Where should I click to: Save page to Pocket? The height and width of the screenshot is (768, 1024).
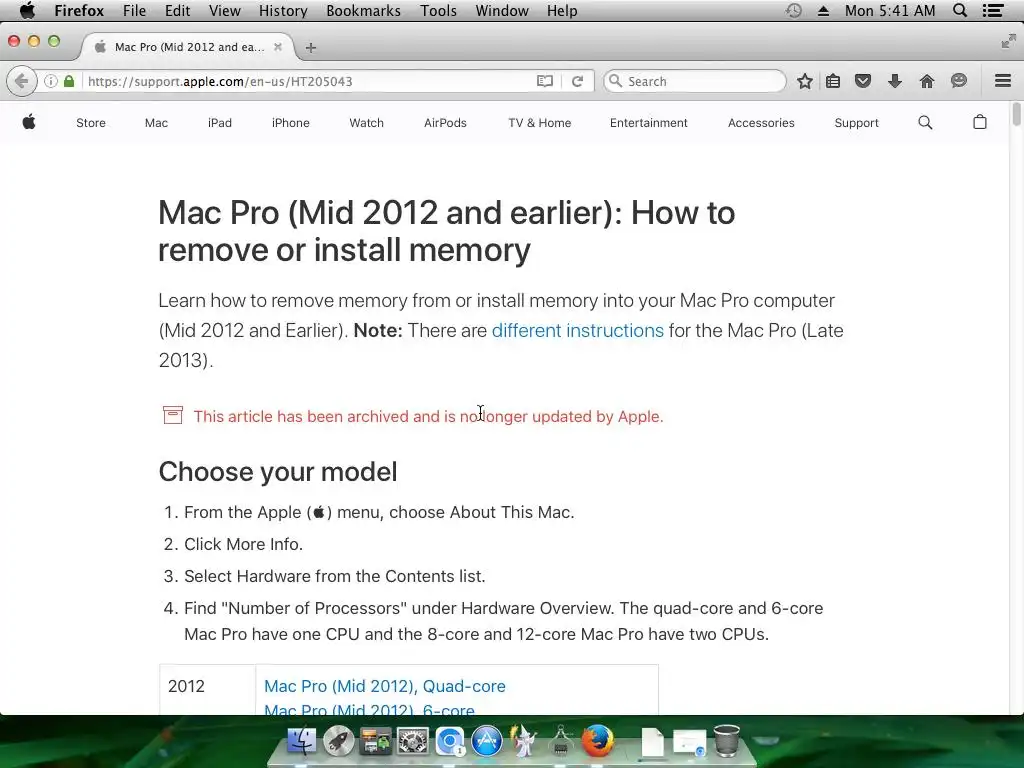(863, 81)
